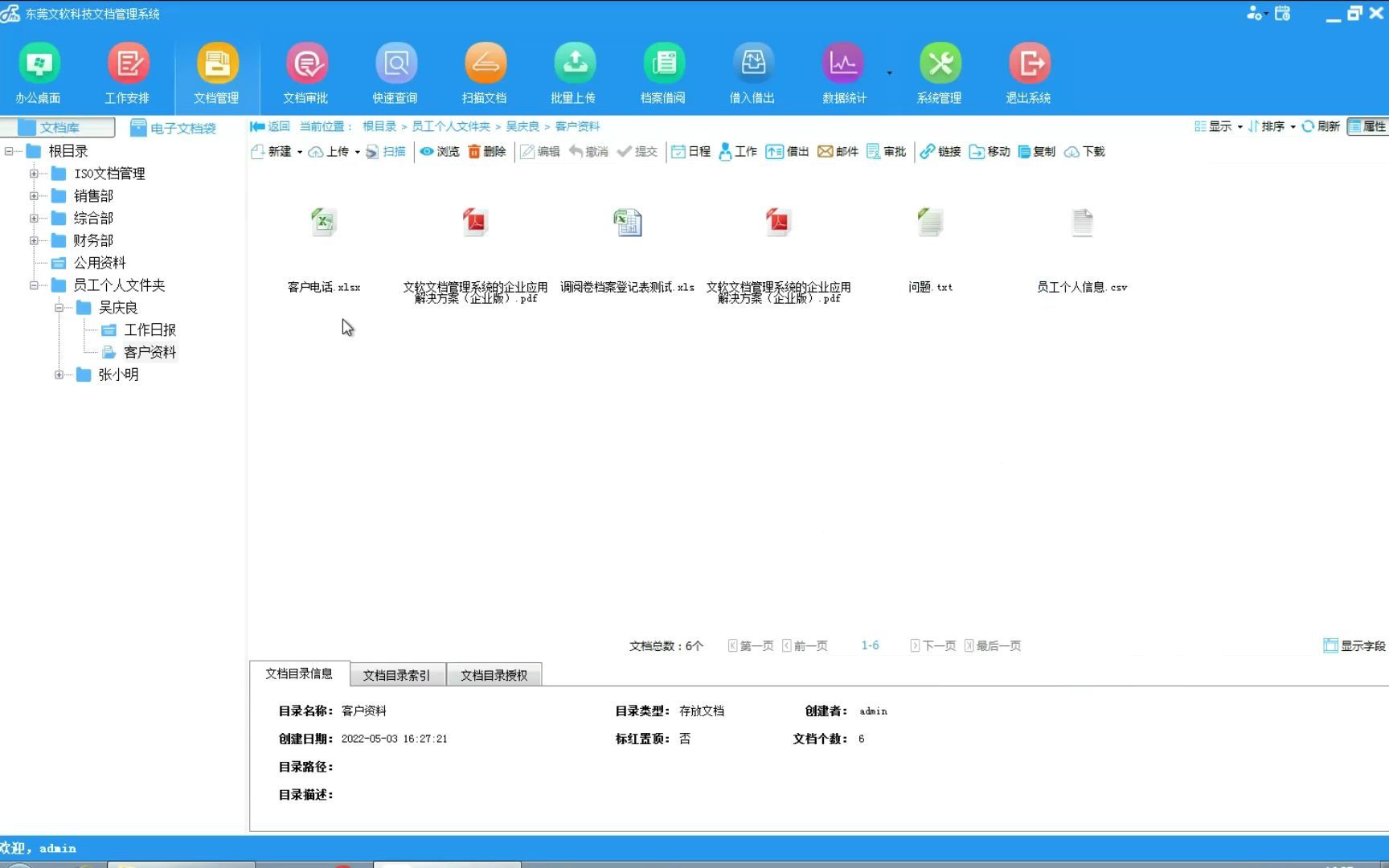This screenshot has height=868, width=1389.
Task: Open the 文档审批 (document approval) module
Action: (305, 72)
